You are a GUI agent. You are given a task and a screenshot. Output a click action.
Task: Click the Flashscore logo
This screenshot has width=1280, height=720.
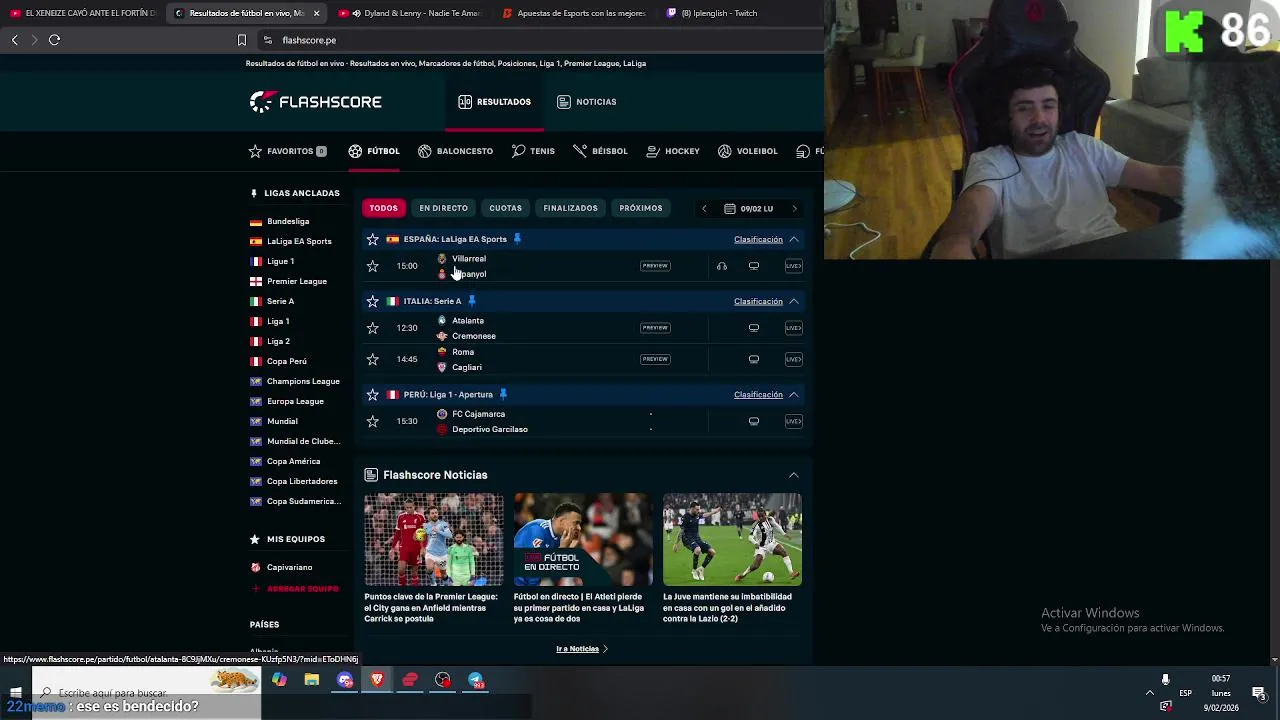315,101
